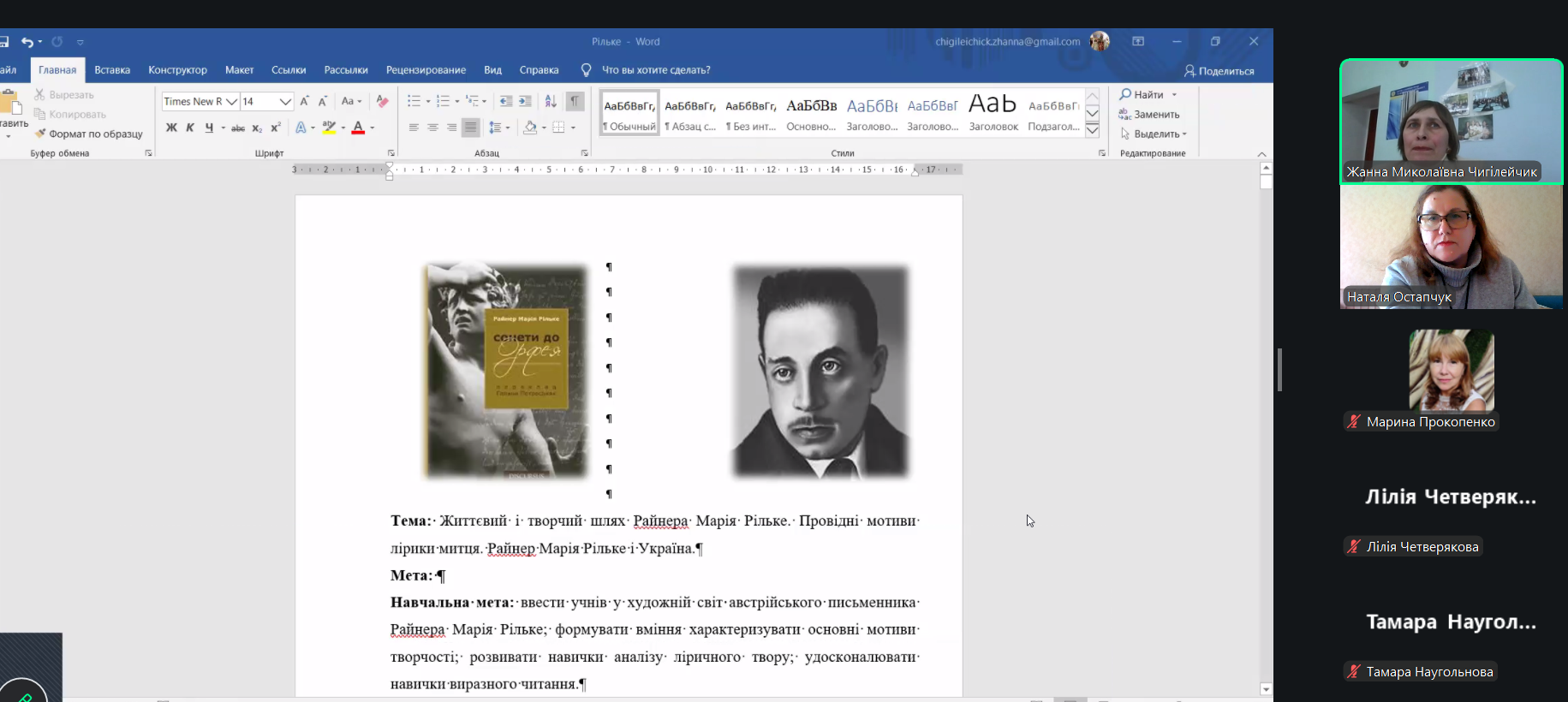The width and height of the screenshot is (1568, 702).
Task: Clear all formatting with the eraser icon
Action: click(382, 101)
